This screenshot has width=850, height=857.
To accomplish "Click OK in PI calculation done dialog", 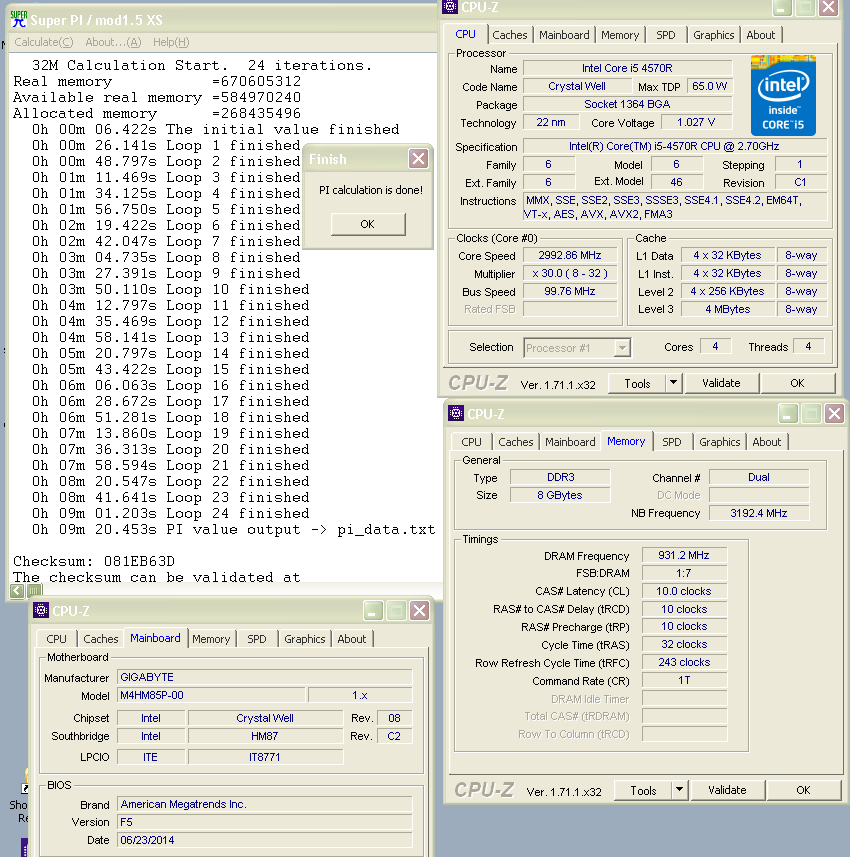I will point(368,224).
